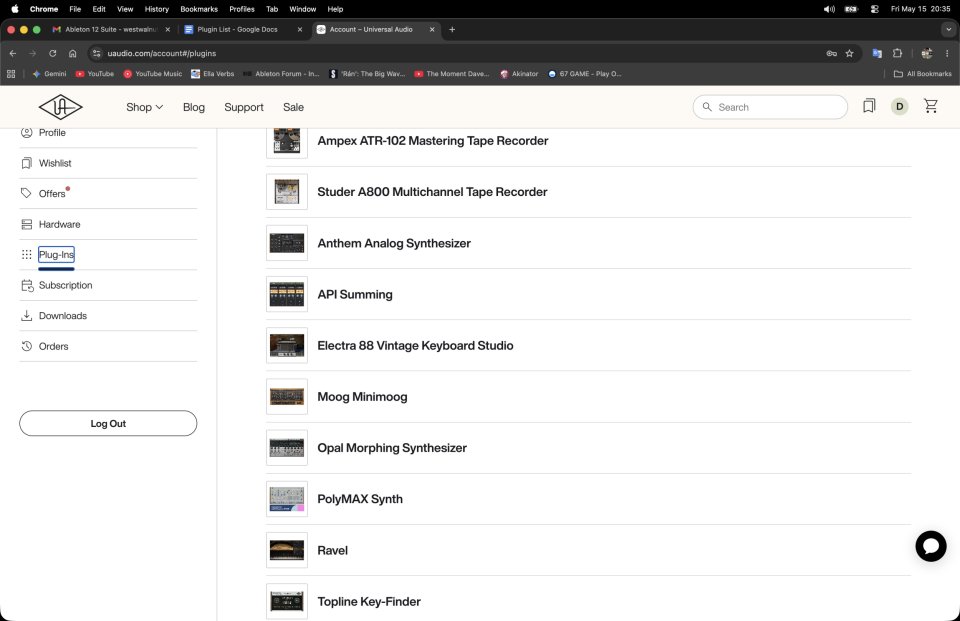Open the Downloads sidebar link
Image resolution: width=960 pixels, height=621 pixels.
click(x=62, y=316)
